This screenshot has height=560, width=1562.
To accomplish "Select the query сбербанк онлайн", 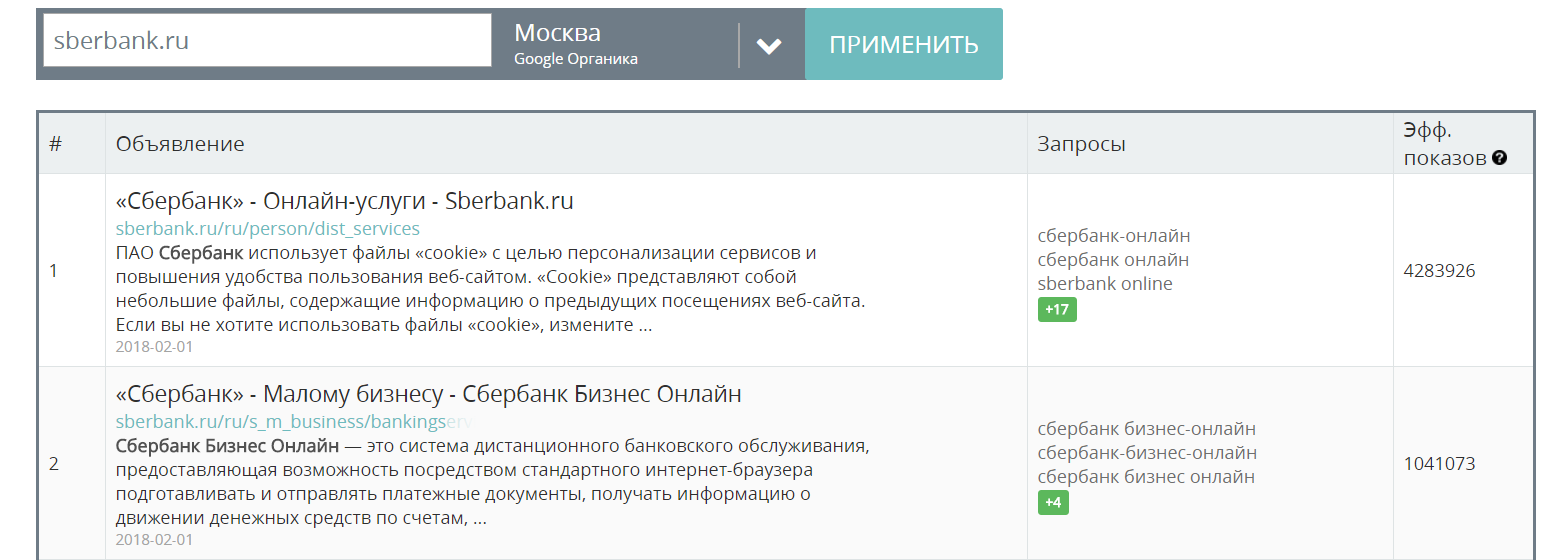I will tap(1114, 260).
